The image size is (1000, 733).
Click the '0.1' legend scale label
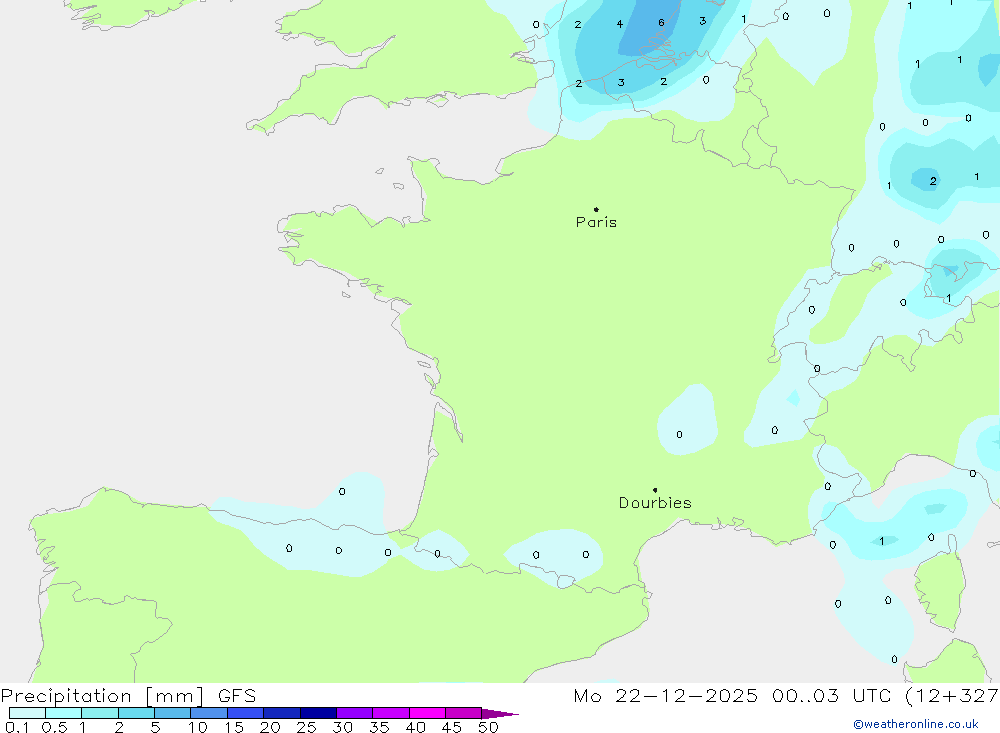click(x=17, y=727)
